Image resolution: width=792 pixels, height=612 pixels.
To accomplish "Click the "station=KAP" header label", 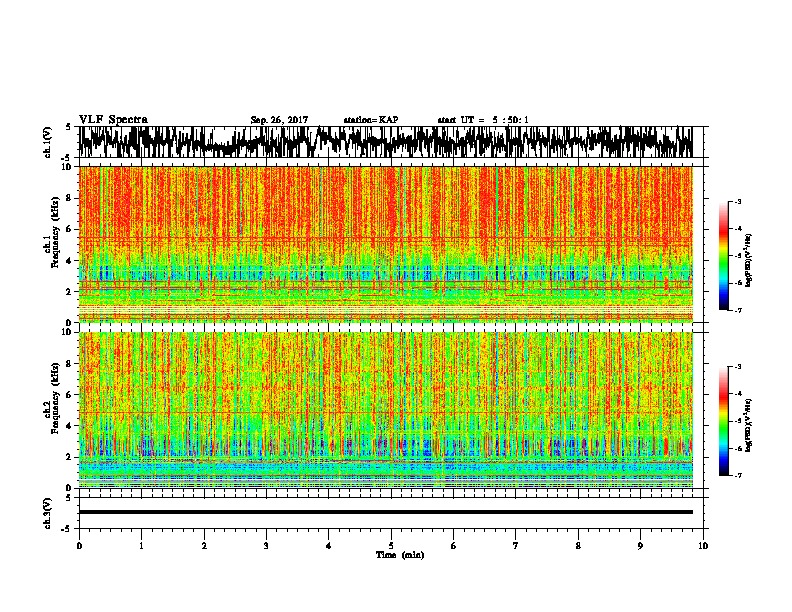I will (x=371, y=120).
